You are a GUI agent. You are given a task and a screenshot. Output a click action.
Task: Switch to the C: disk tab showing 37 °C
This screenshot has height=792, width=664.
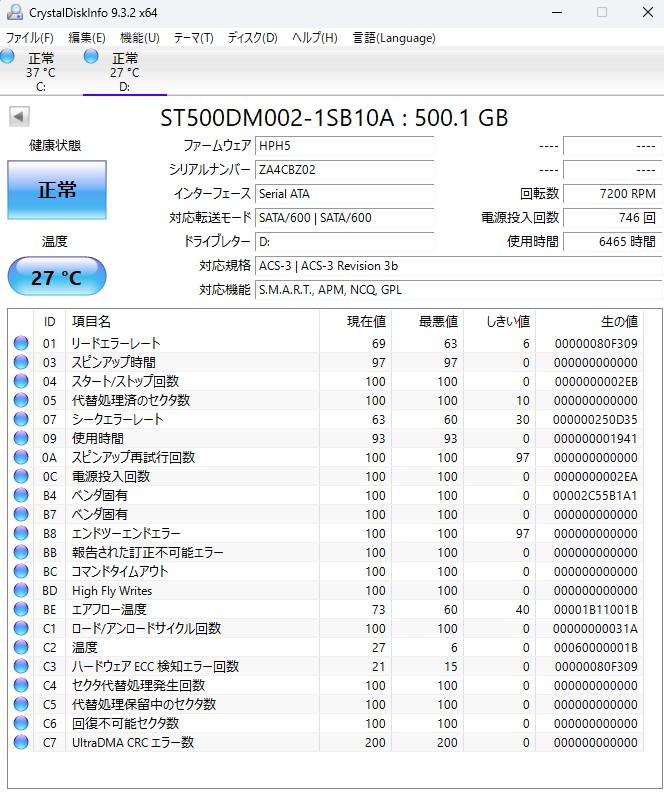pyautogui.click(x=41, y=72)
